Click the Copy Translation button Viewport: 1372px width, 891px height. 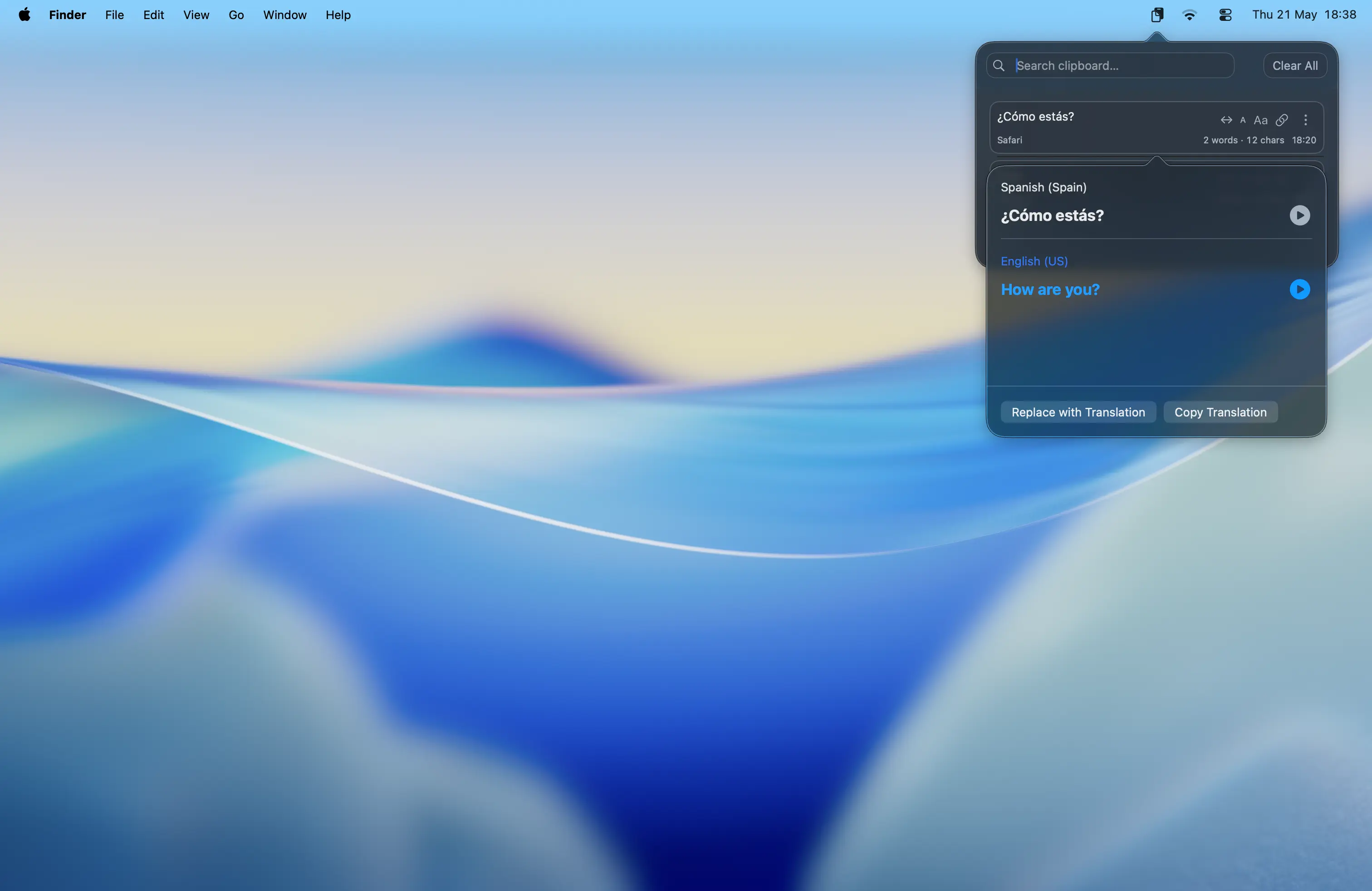coord(1220,412)
